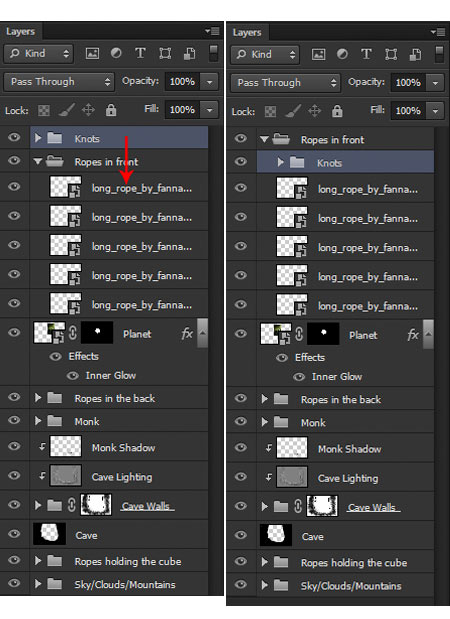Filter pixel layers in left Layers panel
Viewport: 450px width, 619px height.
click(x=92, y=53)
